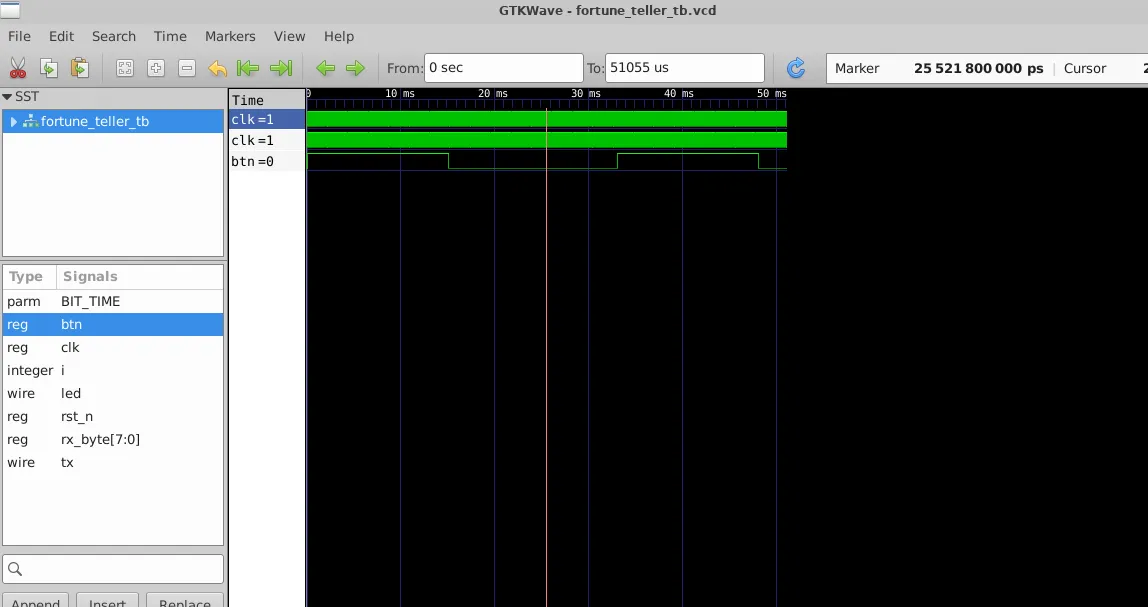Open the Search menu

[x=113, y=36]
